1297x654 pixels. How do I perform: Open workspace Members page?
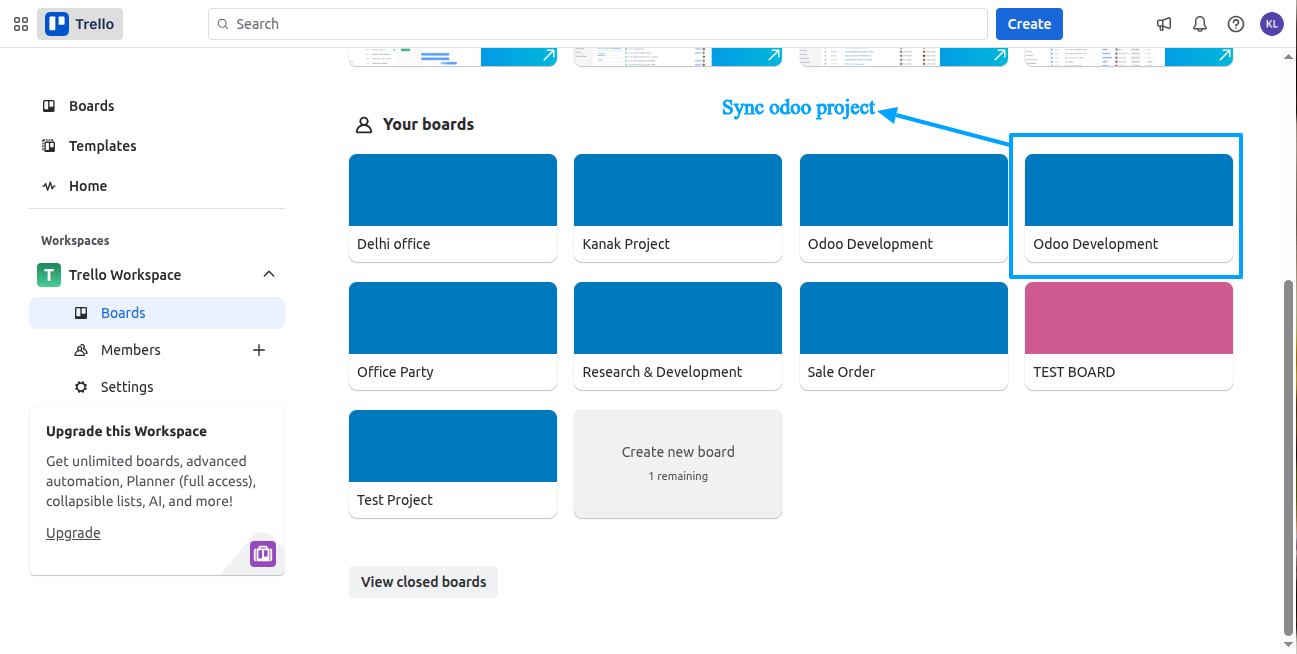(131, 350)
